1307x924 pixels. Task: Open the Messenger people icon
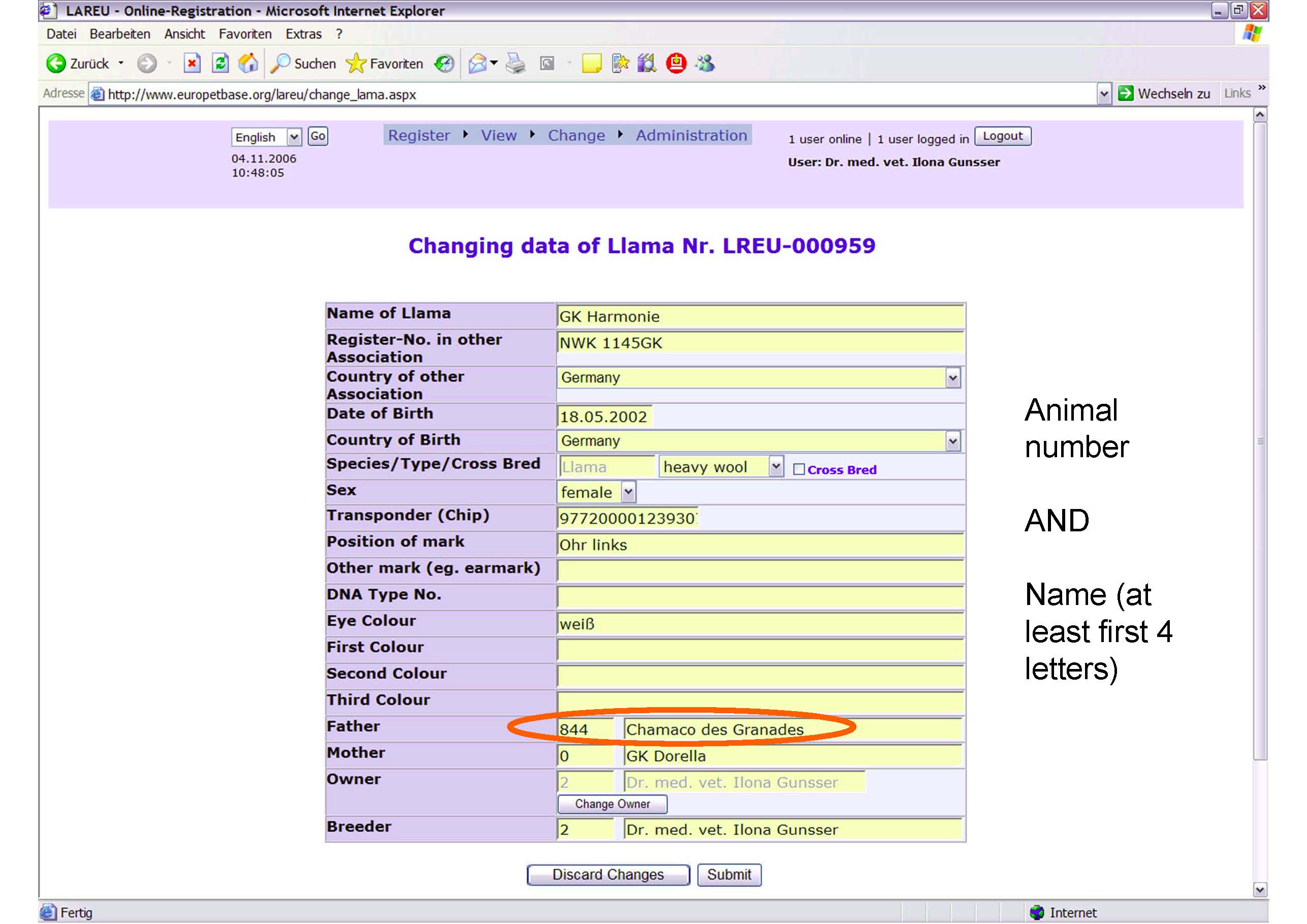click(x=705, y=63)
